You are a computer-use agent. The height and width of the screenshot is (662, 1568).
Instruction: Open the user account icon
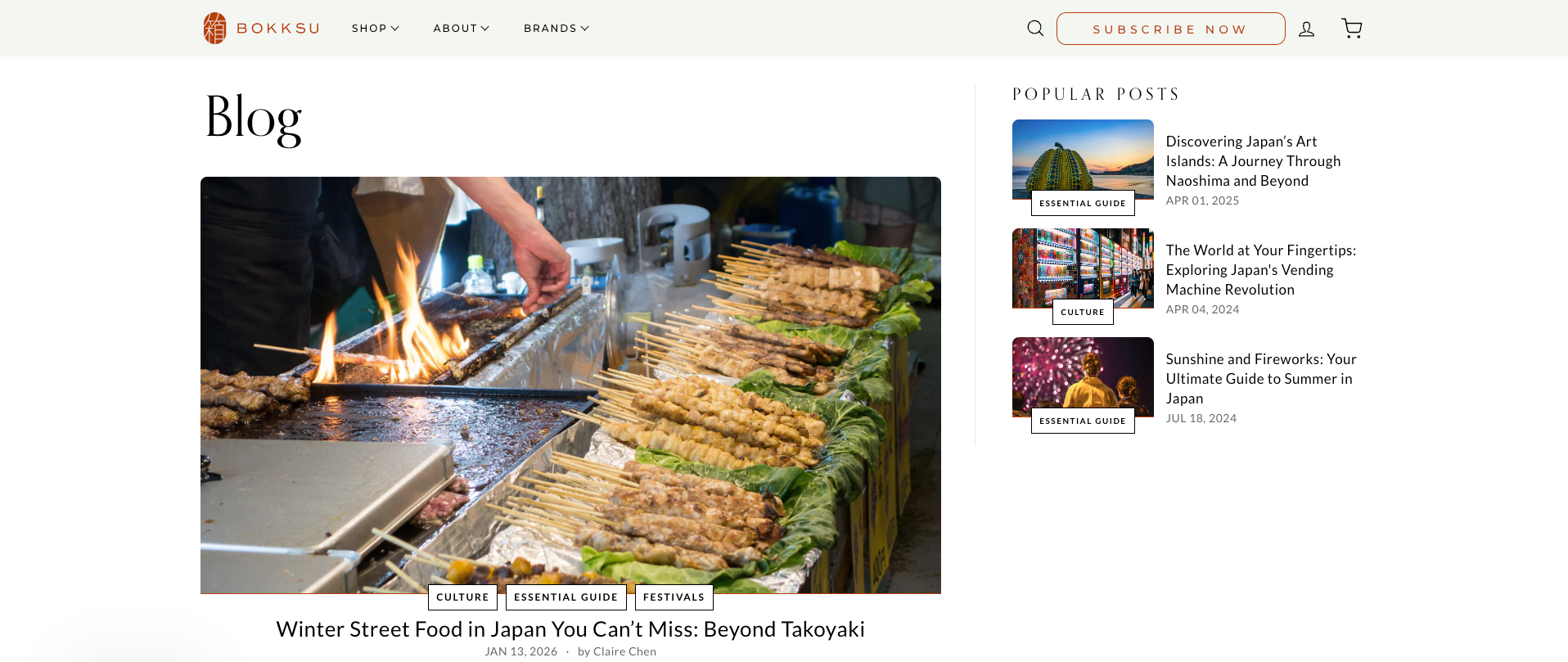point(1307,29)
